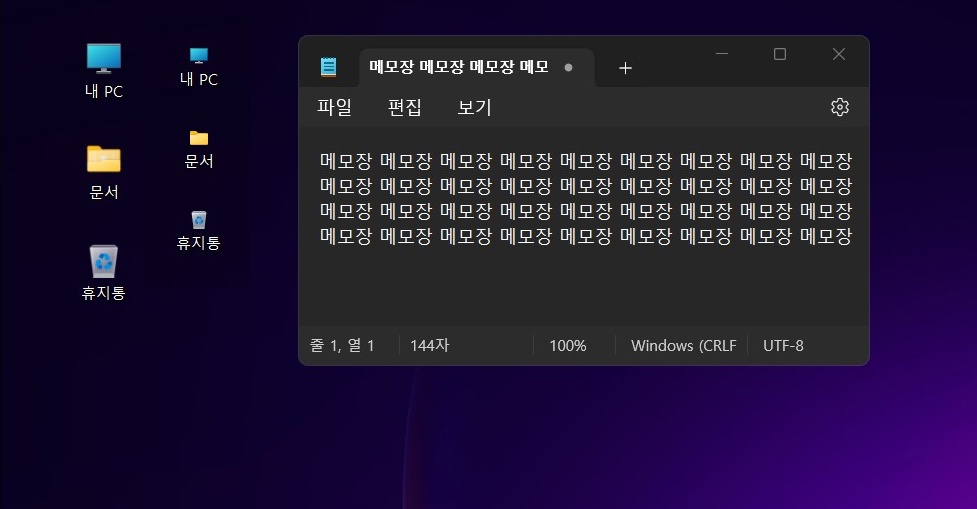Open Notepad settings with the gear icon
The image size is (977, 509).
pyautogui.click(x=839, y=107)
